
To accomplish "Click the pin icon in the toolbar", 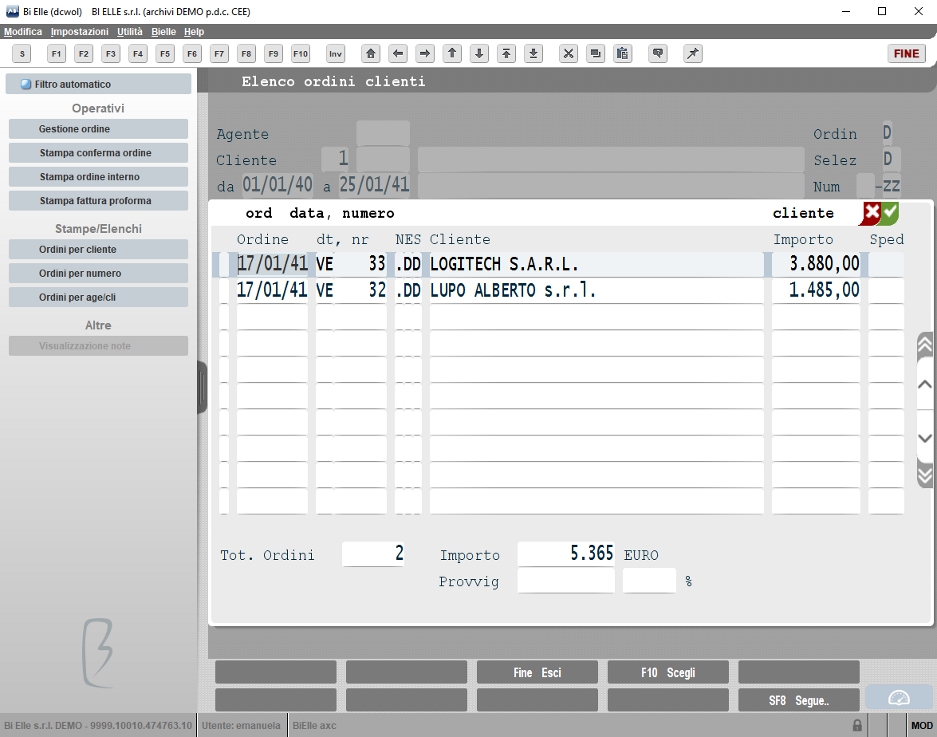I will coord(693,54).
